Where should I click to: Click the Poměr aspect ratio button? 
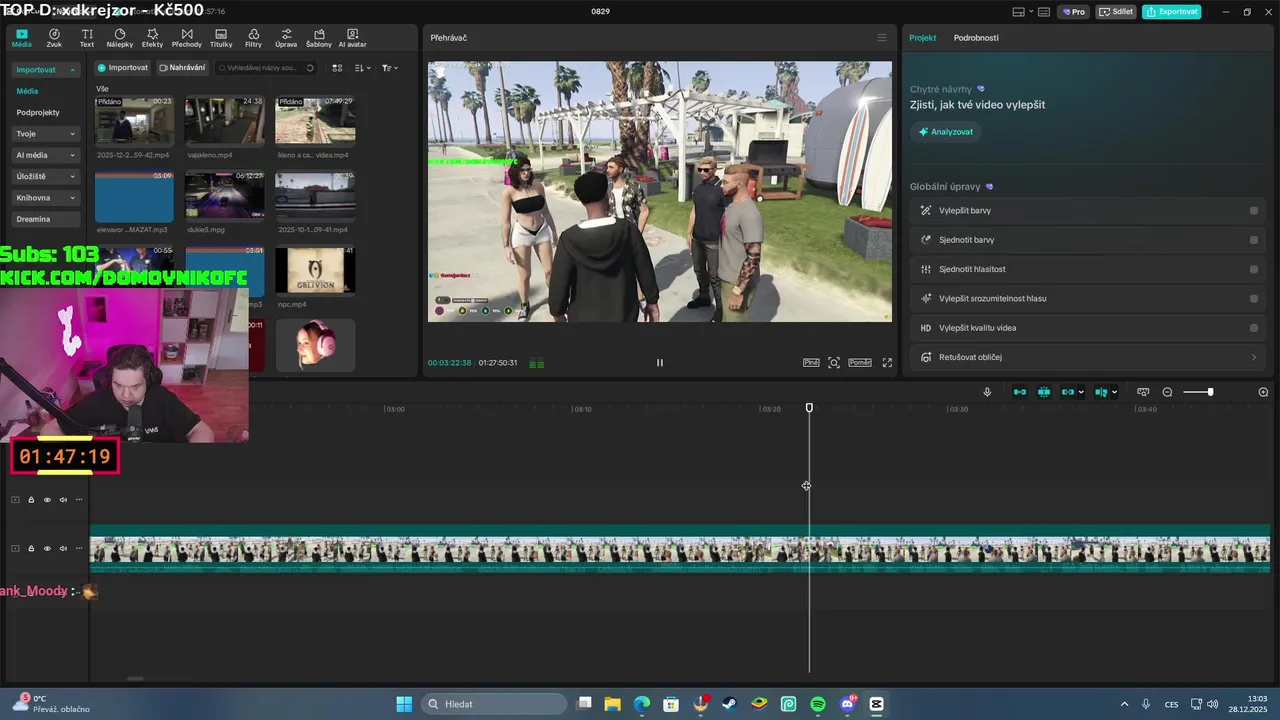(860, 363)
